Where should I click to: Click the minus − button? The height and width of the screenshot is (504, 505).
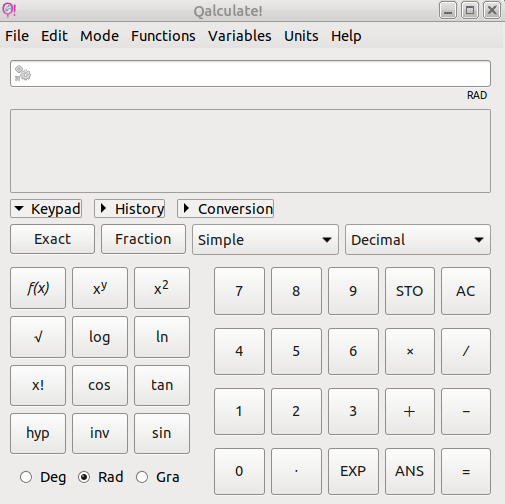coord(466,411)
